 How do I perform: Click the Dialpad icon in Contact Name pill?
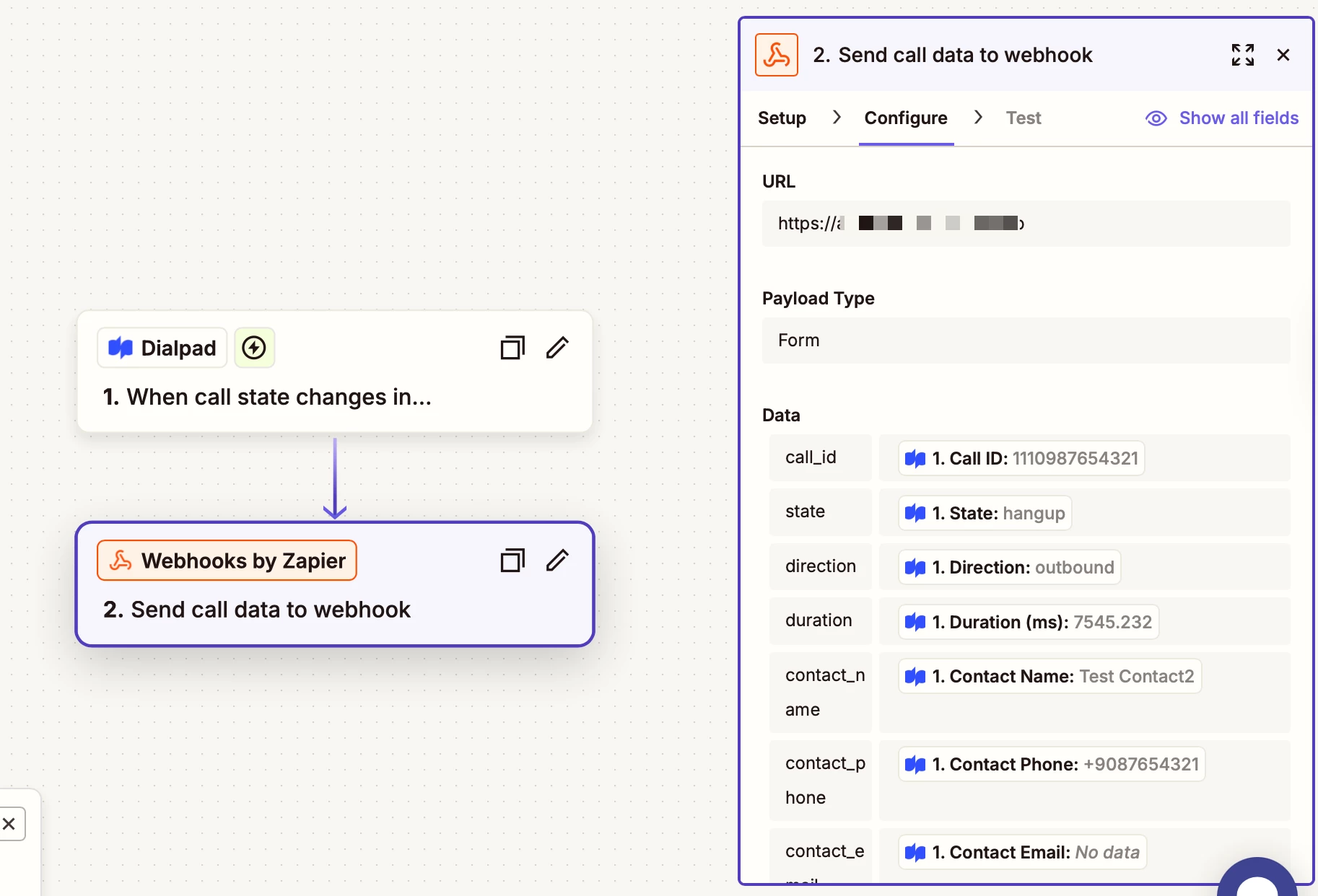(x=915, y=676)
